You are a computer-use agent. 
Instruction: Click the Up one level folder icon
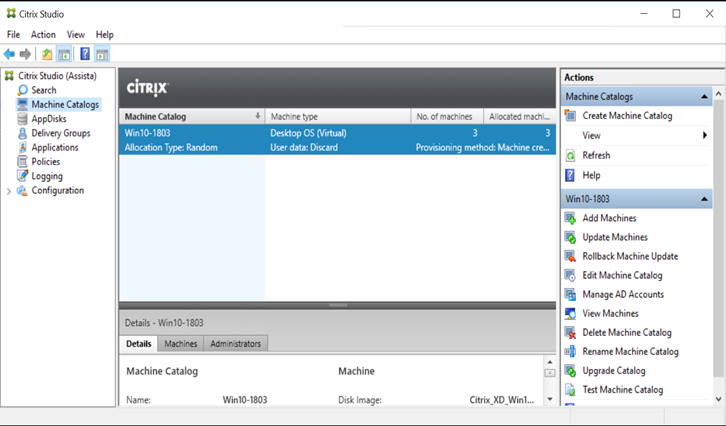47,54
